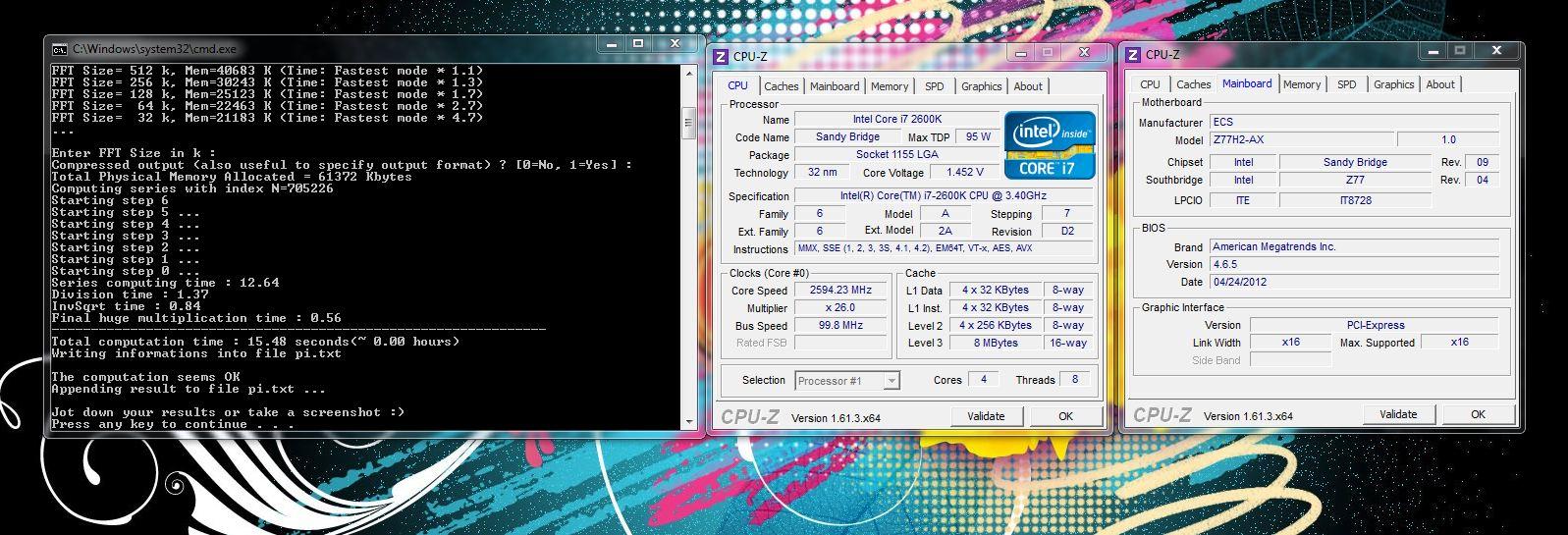Viewport: 1568px width, 535px height.
Task: Click the Series computing time : 12.64 line
Action: click(165, 283)
